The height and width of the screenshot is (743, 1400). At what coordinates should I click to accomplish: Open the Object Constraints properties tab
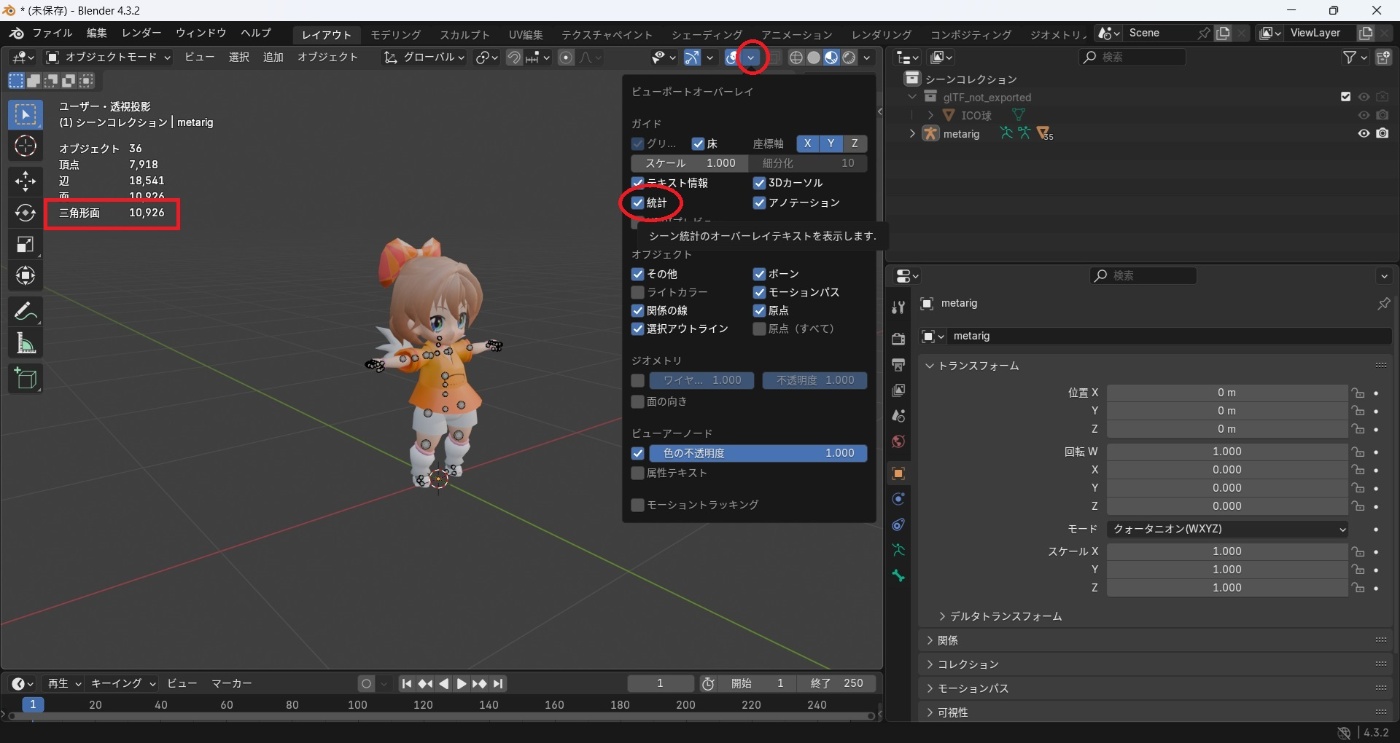click(x=898, y=524)
